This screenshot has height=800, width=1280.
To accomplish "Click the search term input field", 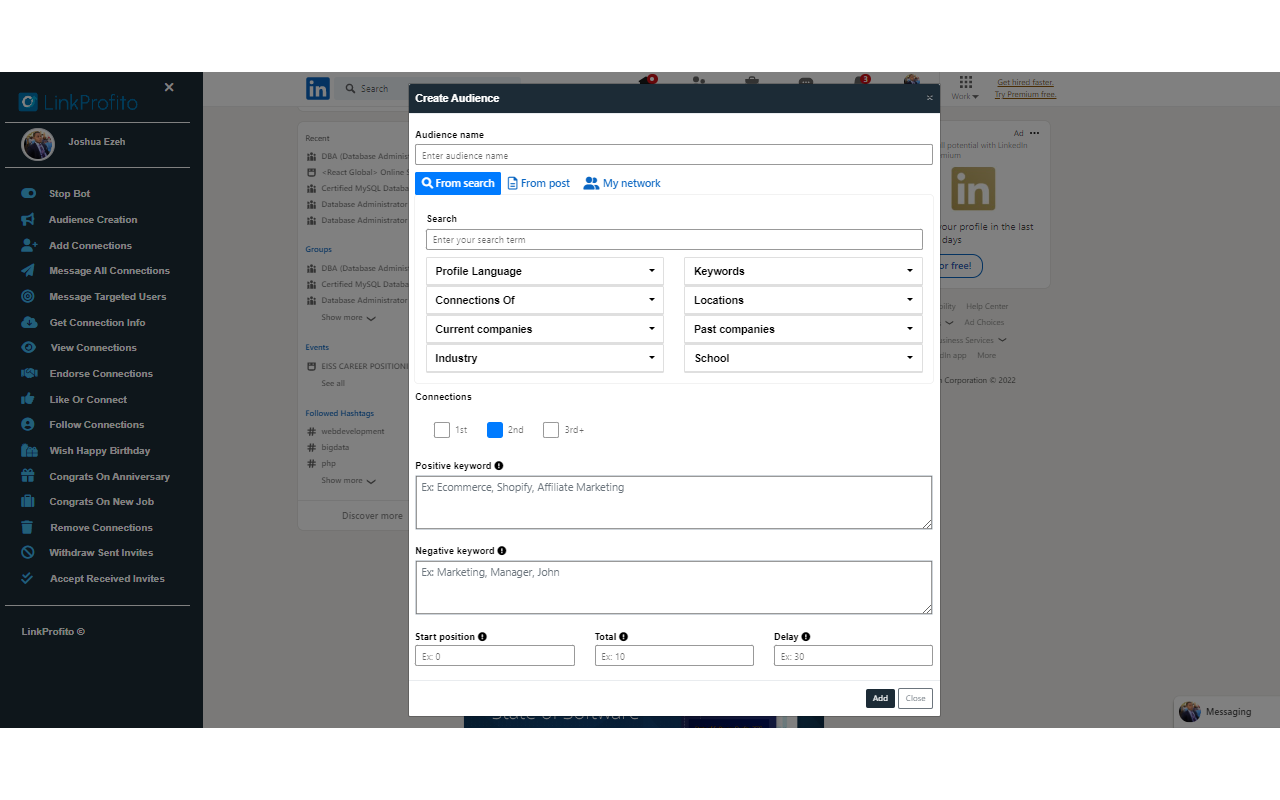I will (674, 240).
